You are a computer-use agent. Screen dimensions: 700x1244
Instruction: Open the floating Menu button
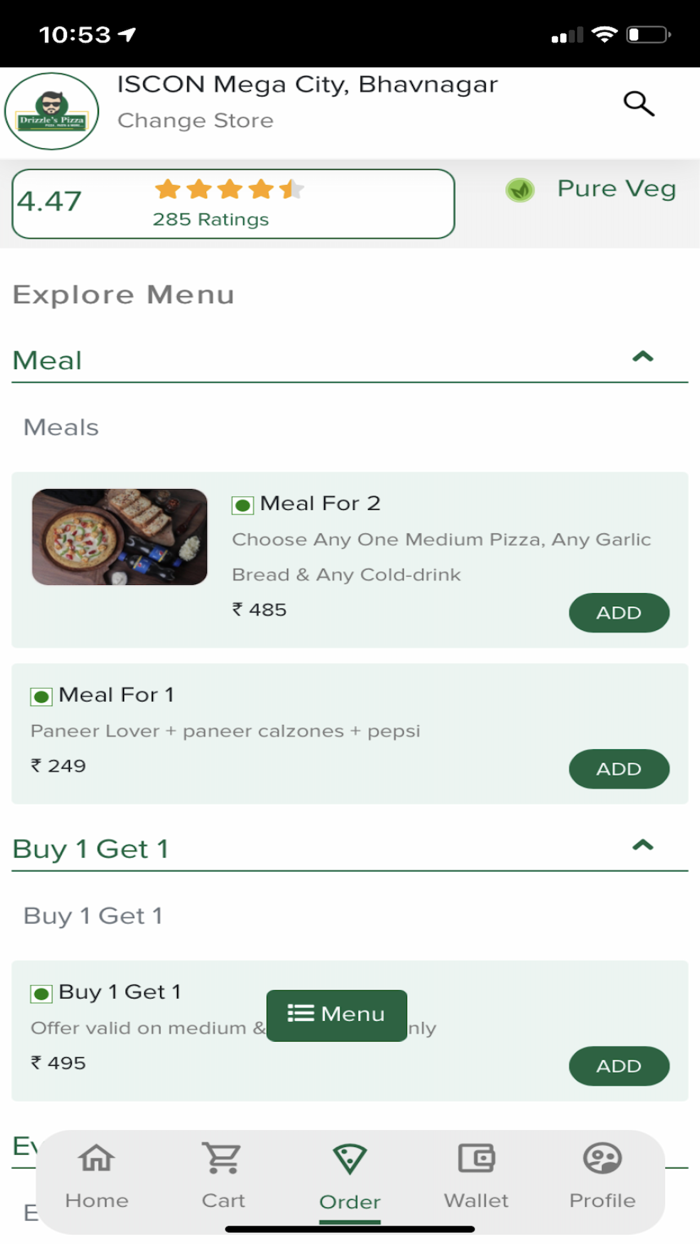(x=336, y=1014)
